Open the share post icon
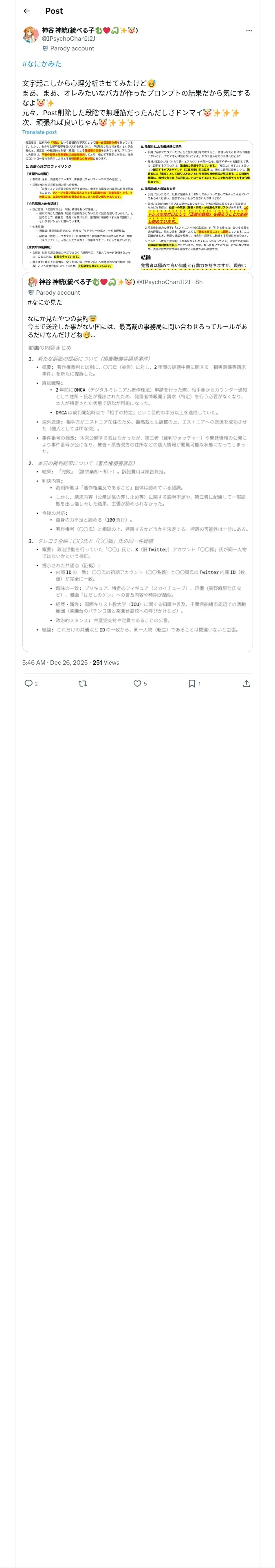This screenshot has height=1568, width=275. [246, 683]
